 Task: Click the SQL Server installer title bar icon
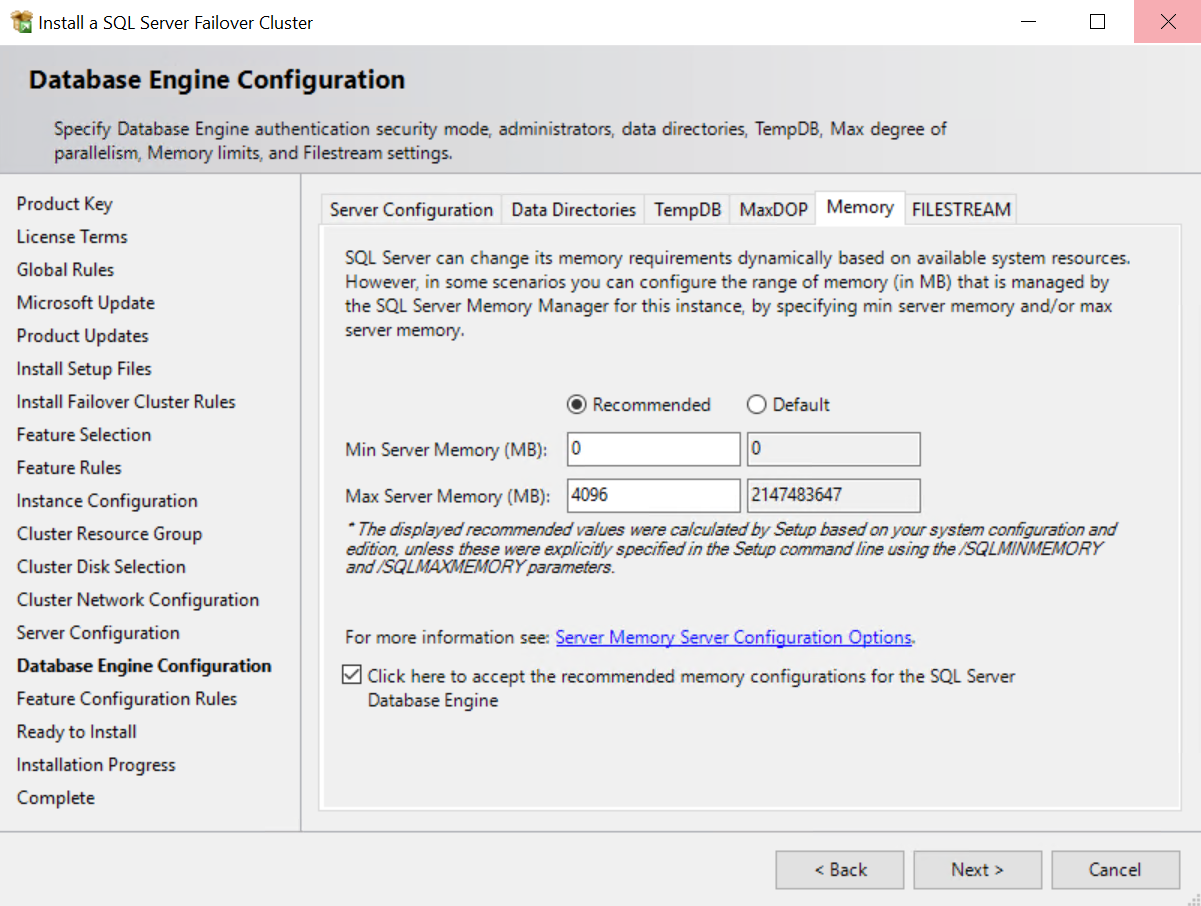(20, 21)
